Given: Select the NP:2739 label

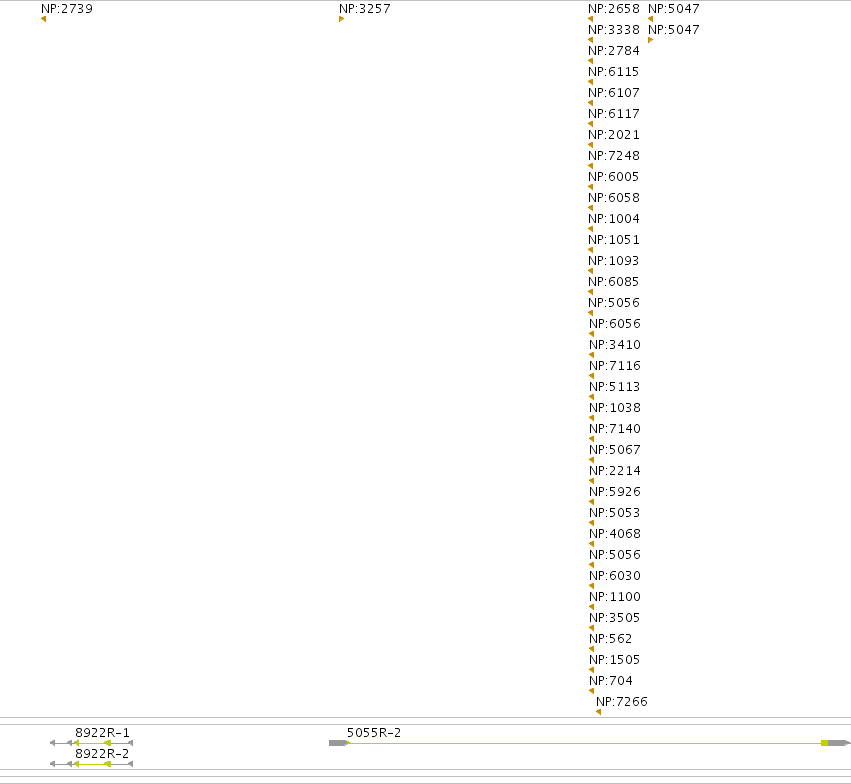Looking at the screenshot, I should (x=67, y=9).
